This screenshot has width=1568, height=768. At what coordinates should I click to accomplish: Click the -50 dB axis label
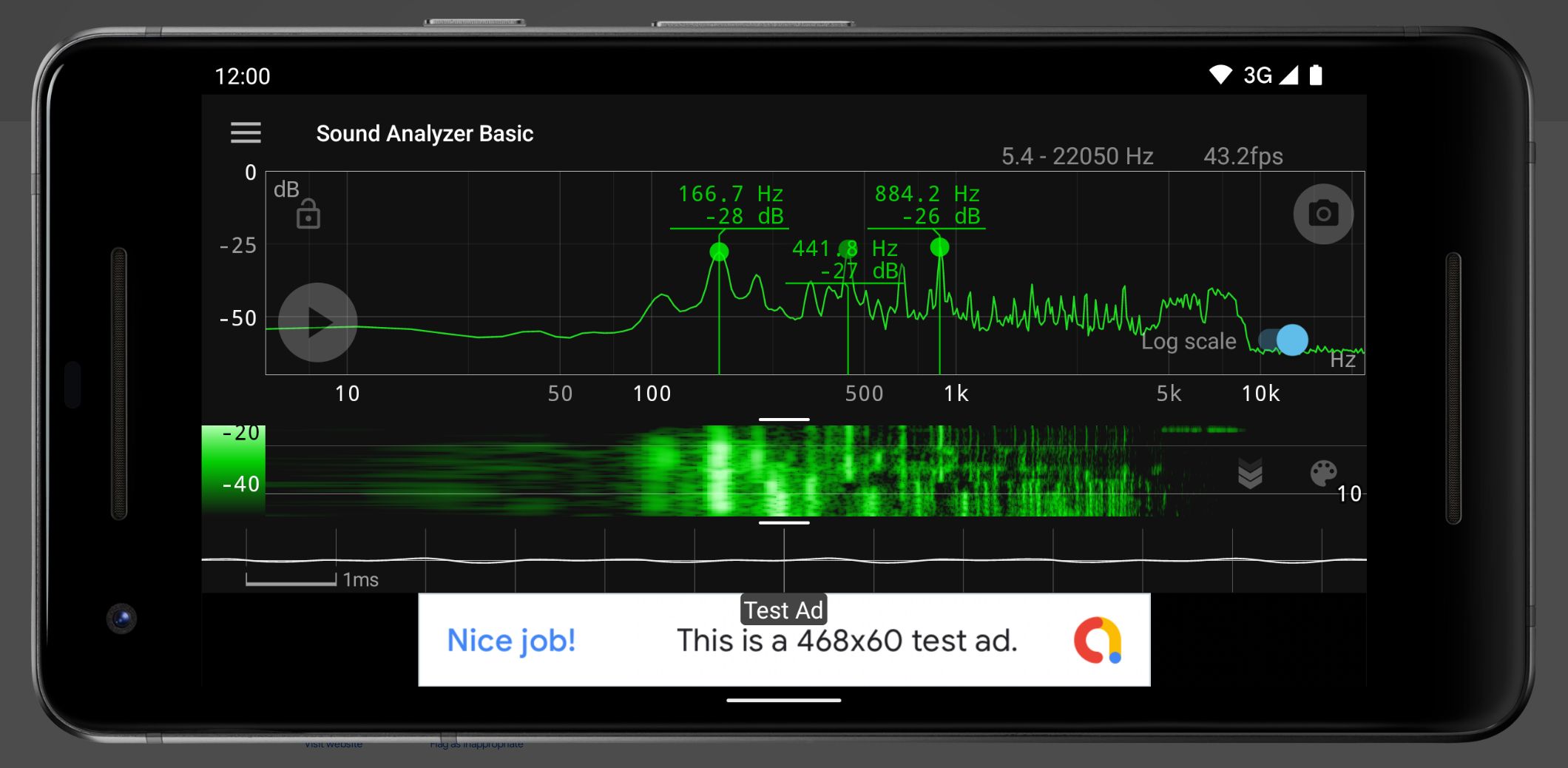click(x=237, y=319)
